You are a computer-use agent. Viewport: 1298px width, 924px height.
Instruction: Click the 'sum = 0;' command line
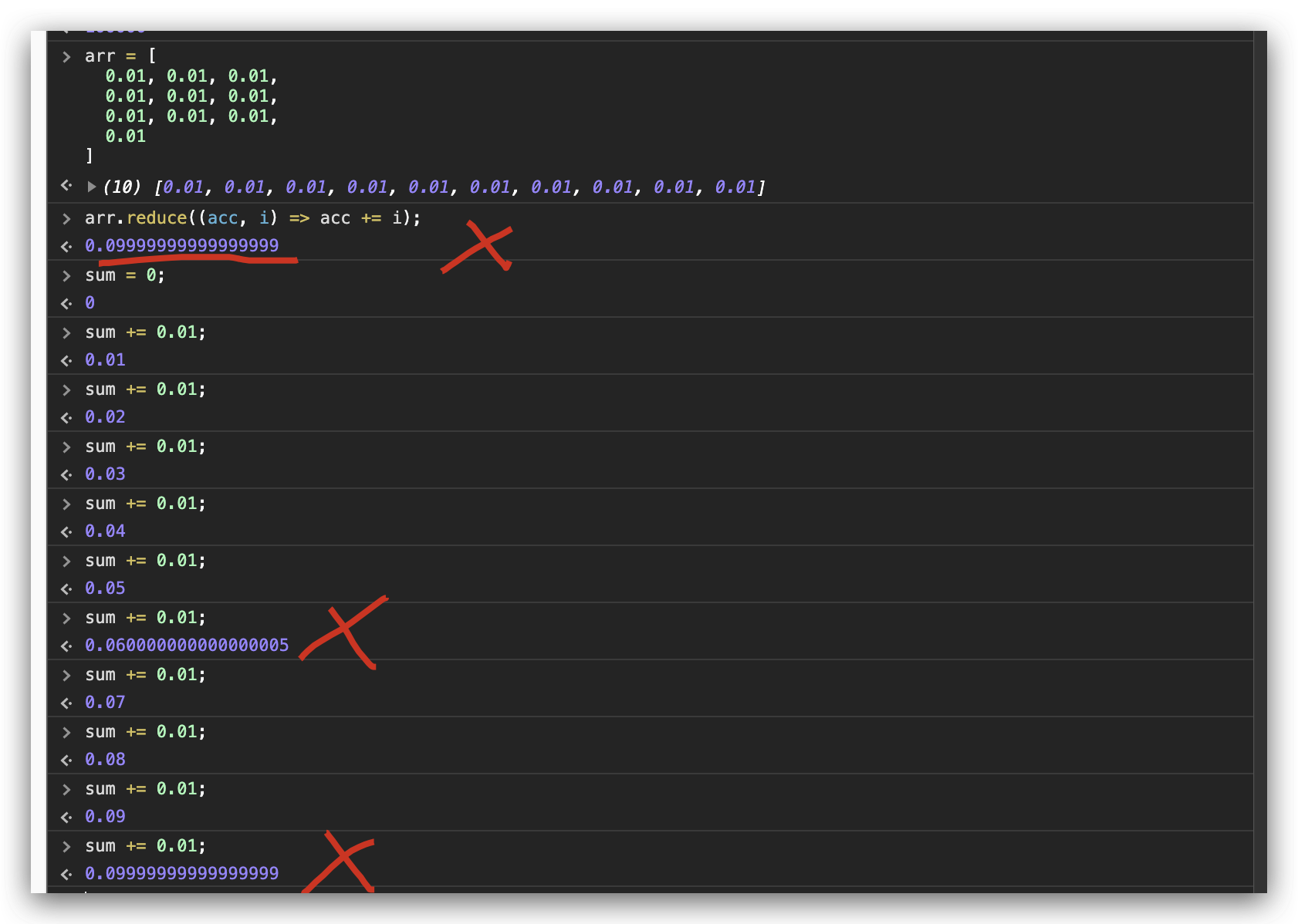[x=125, y=275]
